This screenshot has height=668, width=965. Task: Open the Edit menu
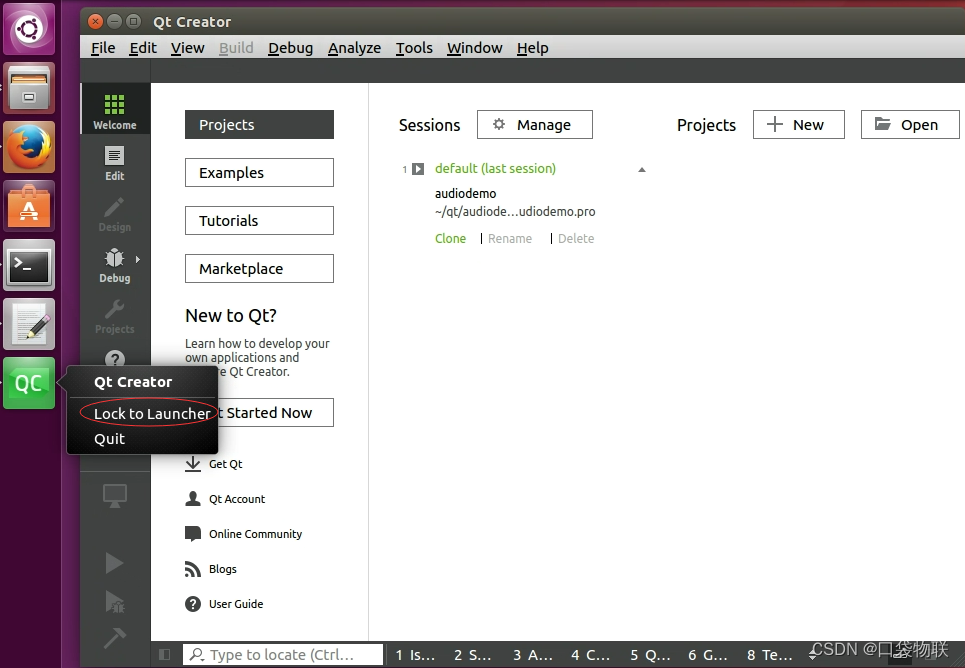point(143,47)
